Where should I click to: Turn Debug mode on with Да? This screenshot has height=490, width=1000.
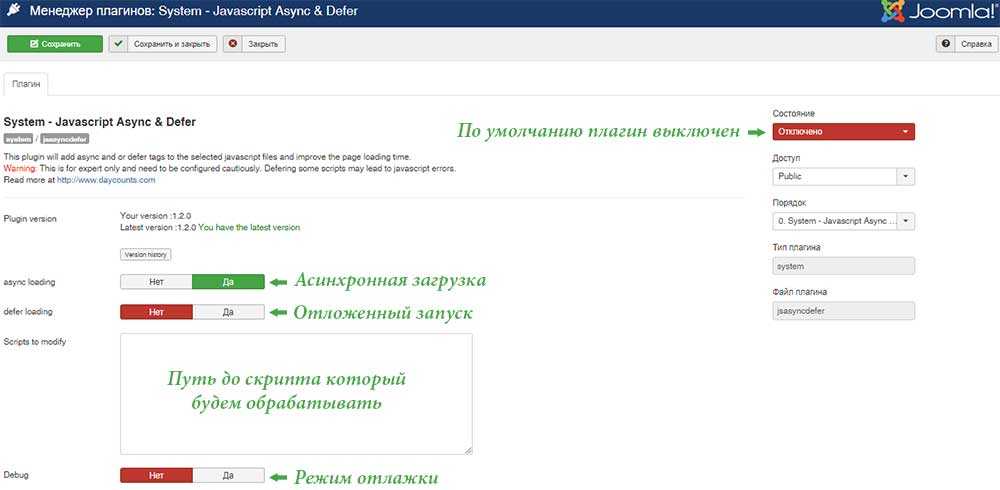click(228, 475)
